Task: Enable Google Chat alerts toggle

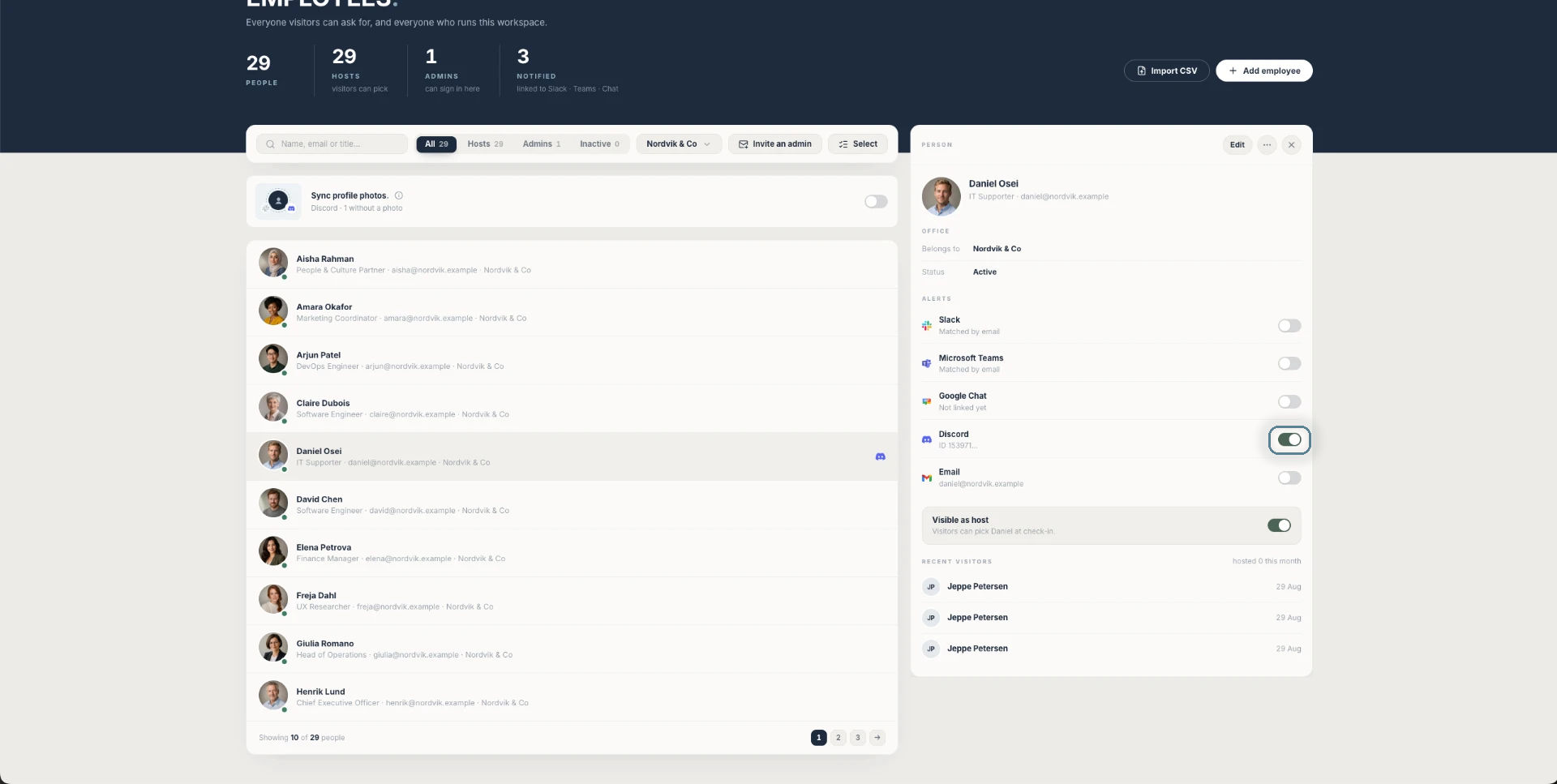Action: [x=1289, y=401]
